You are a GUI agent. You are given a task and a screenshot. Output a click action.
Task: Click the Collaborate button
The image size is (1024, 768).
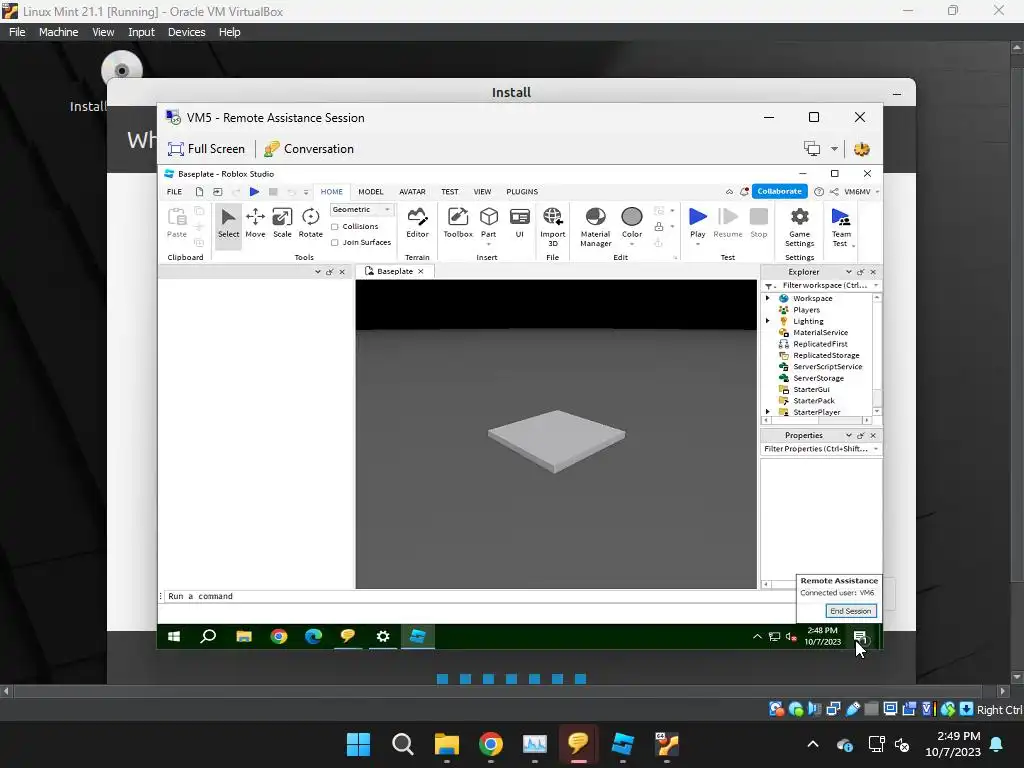[x=779, y=191]
